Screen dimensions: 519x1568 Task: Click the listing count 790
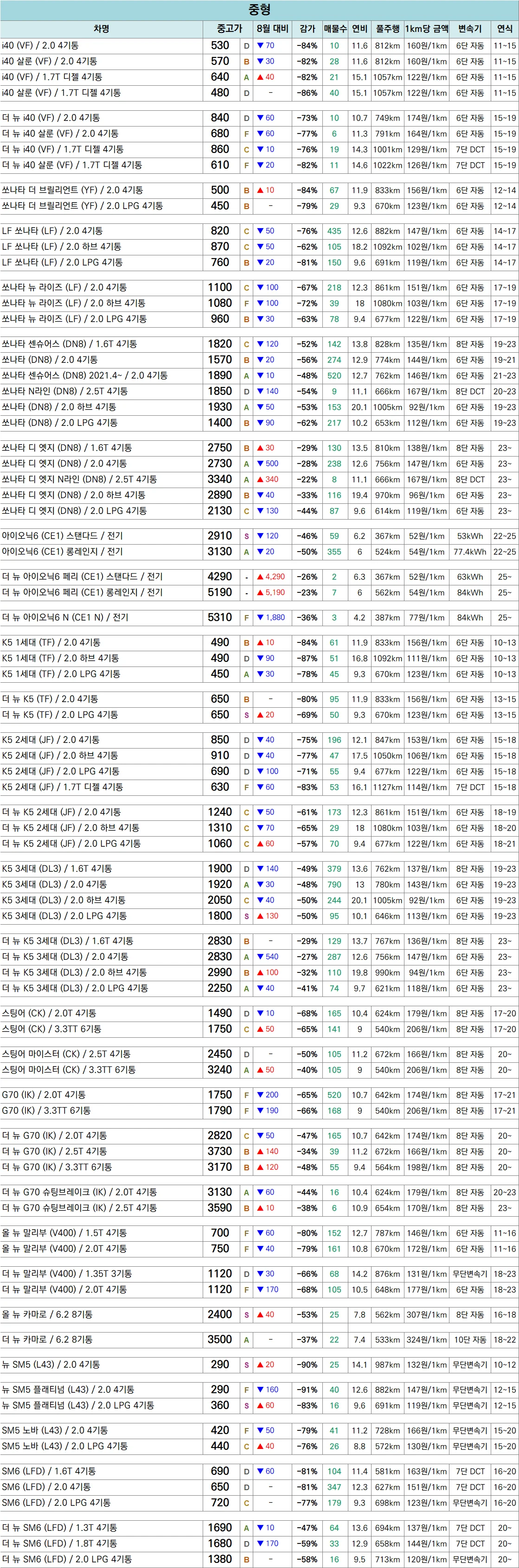[334, 884]
